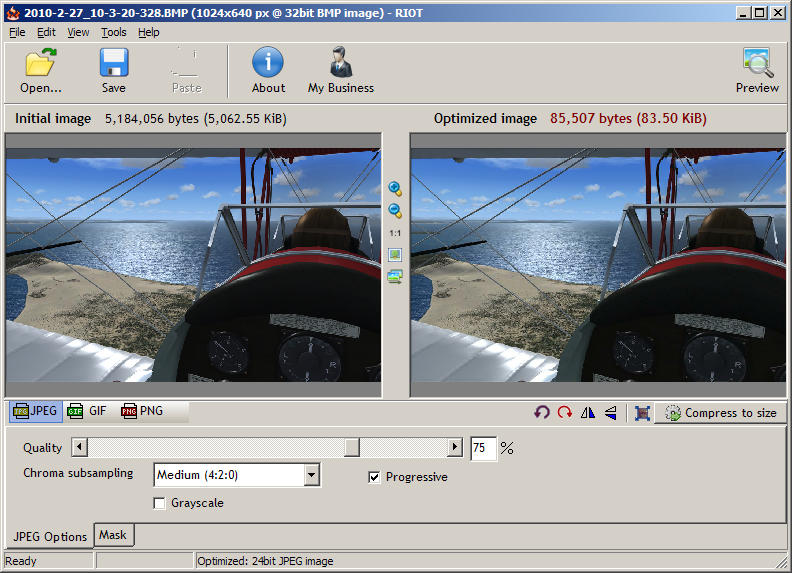Open the Tools menu
Viewport: 792px width, 573px height.
[x=113, y=32]
